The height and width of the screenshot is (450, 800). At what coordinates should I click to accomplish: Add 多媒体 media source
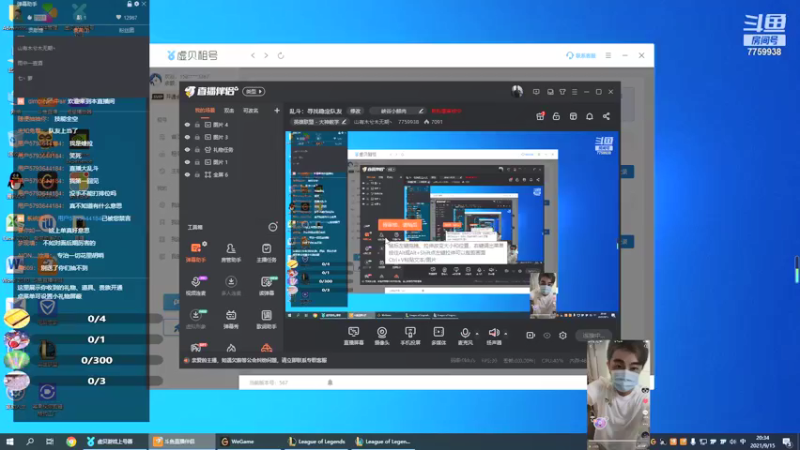coord(438,336)
